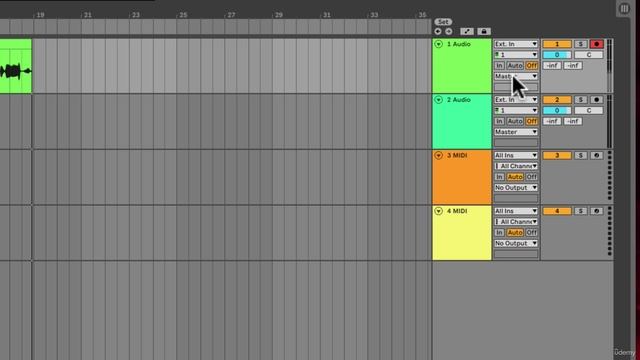This screenshot has height=360, width=640.
Task: Collapse the 4 MIDI track with its triangle
Action: pos(438,211)
